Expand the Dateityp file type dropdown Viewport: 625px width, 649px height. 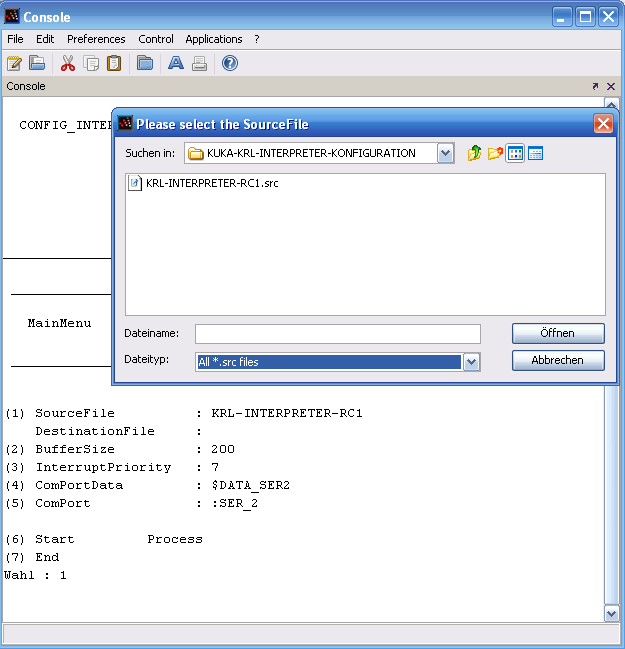pyautogui.click(x=472, y=362)
